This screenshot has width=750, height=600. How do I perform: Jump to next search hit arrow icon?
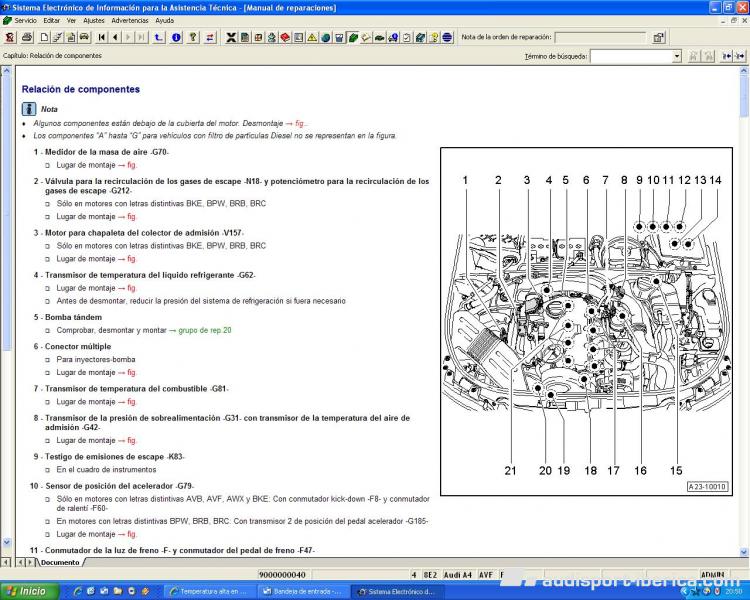click(740, 56)
